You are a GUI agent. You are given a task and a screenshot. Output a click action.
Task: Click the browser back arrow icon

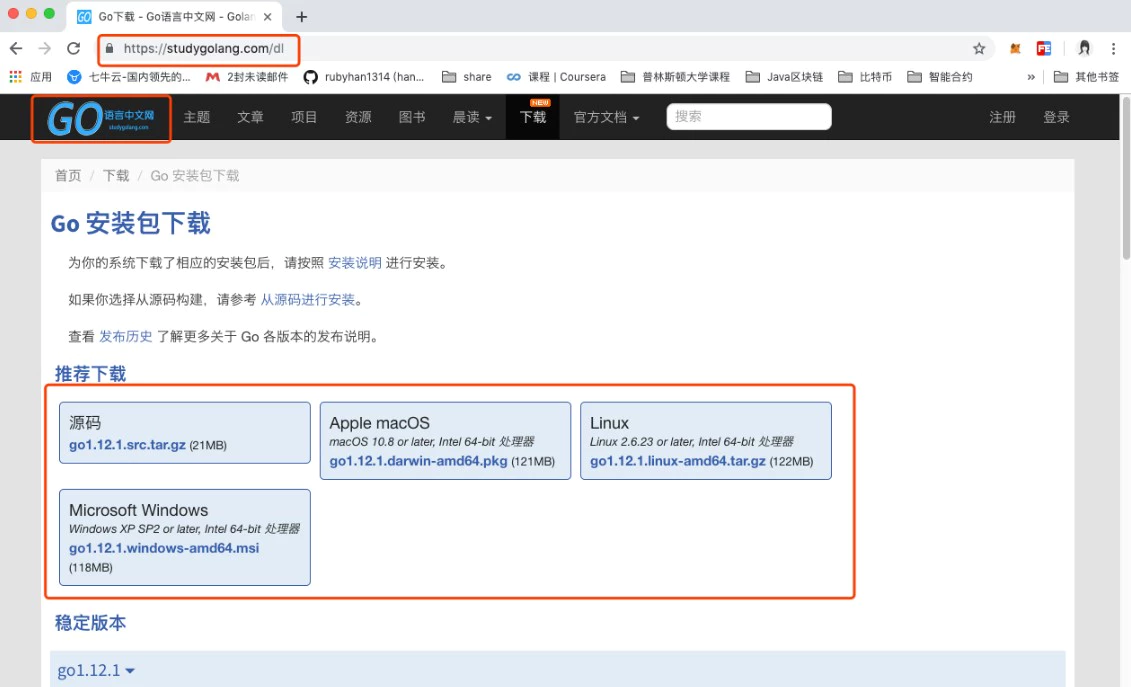coord(16,48)
